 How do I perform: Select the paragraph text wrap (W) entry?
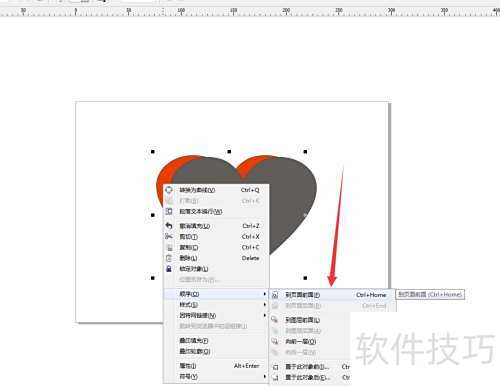click(216, 211)
